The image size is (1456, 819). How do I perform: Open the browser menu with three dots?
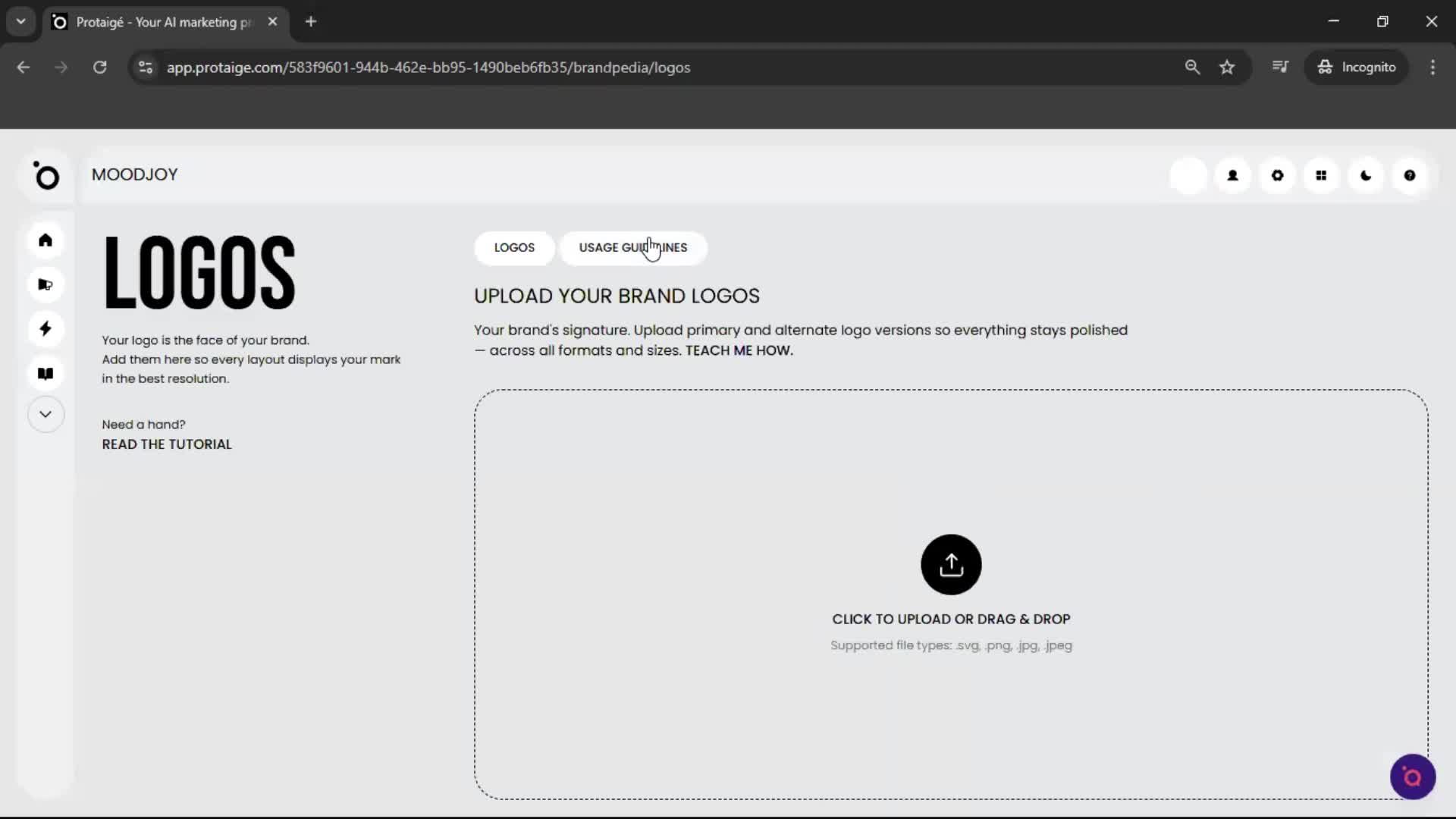point(1432,67)
